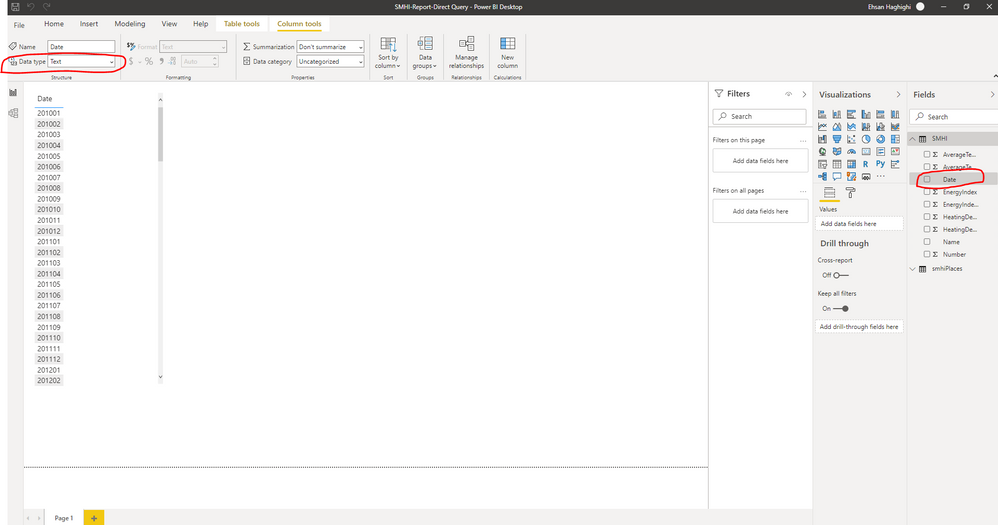This screenshot has width=998, height=525.
Task: Select the stacked bar chart visual
Action: 822,115
